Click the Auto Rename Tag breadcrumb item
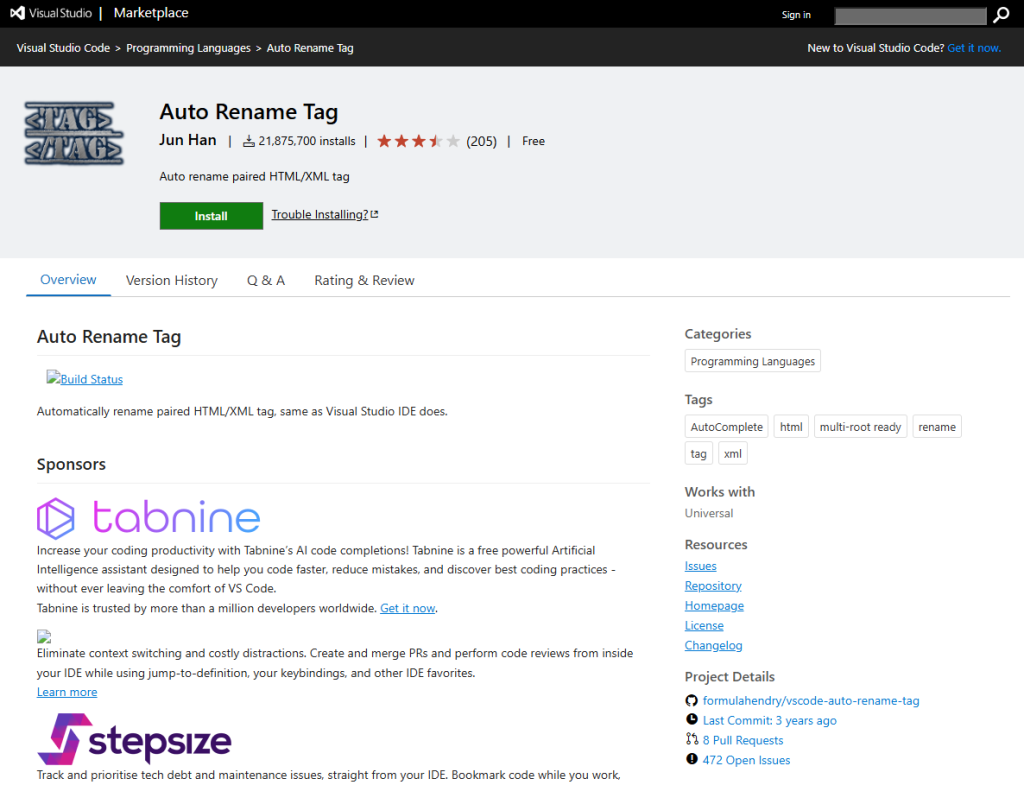This screenshot has width=1024, height=785. tap(310, 48)
